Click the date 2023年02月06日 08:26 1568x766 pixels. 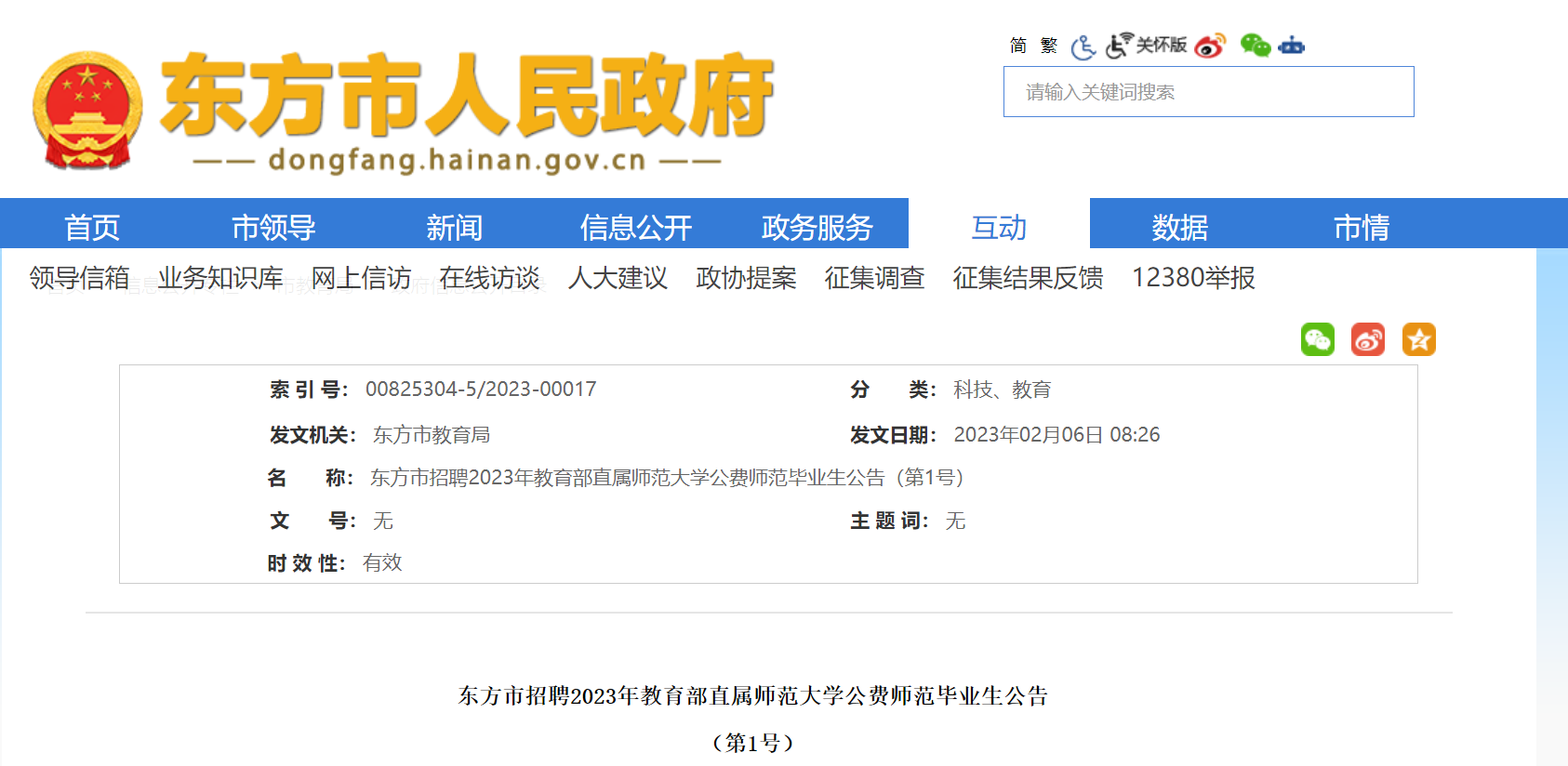pos(1056,434)
